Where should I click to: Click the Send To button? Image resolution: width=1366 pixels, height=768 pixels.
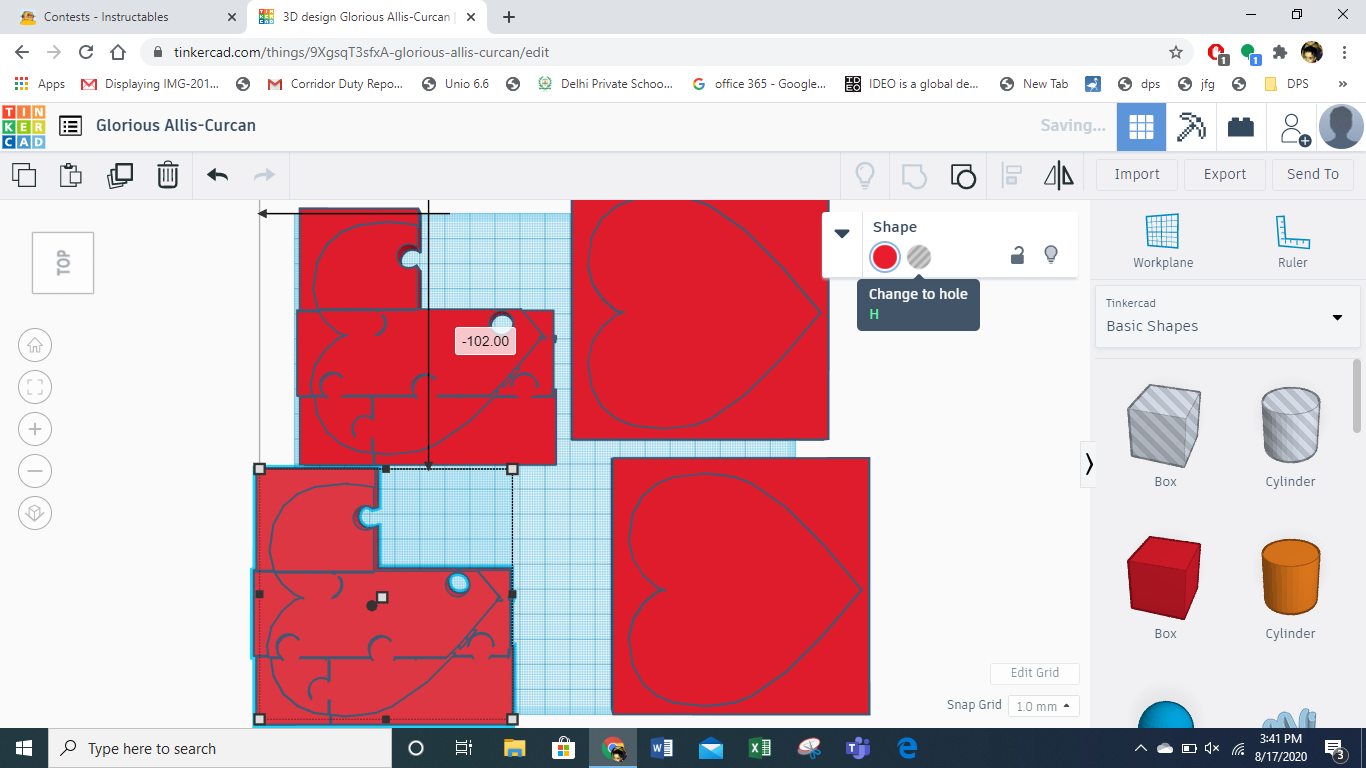pos(1313,174)
